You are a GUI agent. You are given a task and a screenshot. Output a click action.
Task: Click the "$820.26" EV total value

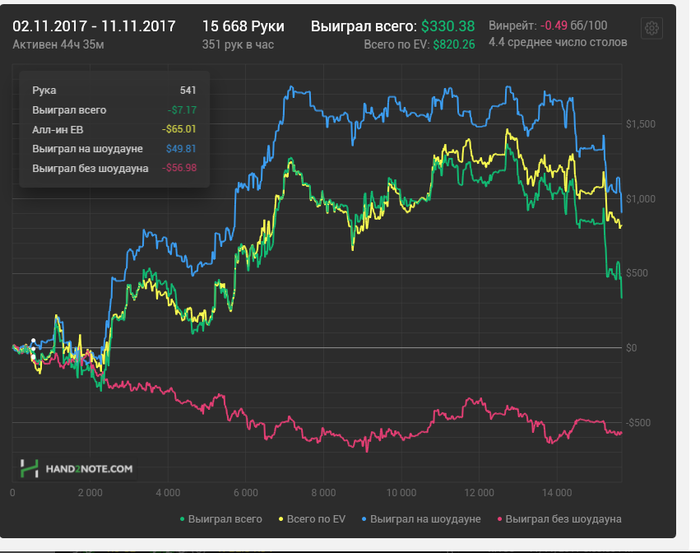coord(454,45)
